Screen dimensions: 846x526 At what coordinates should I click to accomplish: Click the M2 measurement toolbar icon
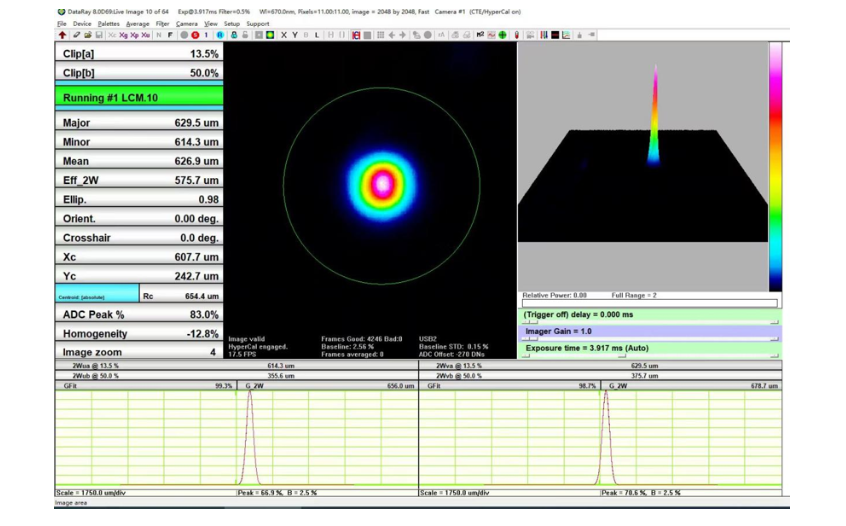point(480,35)
